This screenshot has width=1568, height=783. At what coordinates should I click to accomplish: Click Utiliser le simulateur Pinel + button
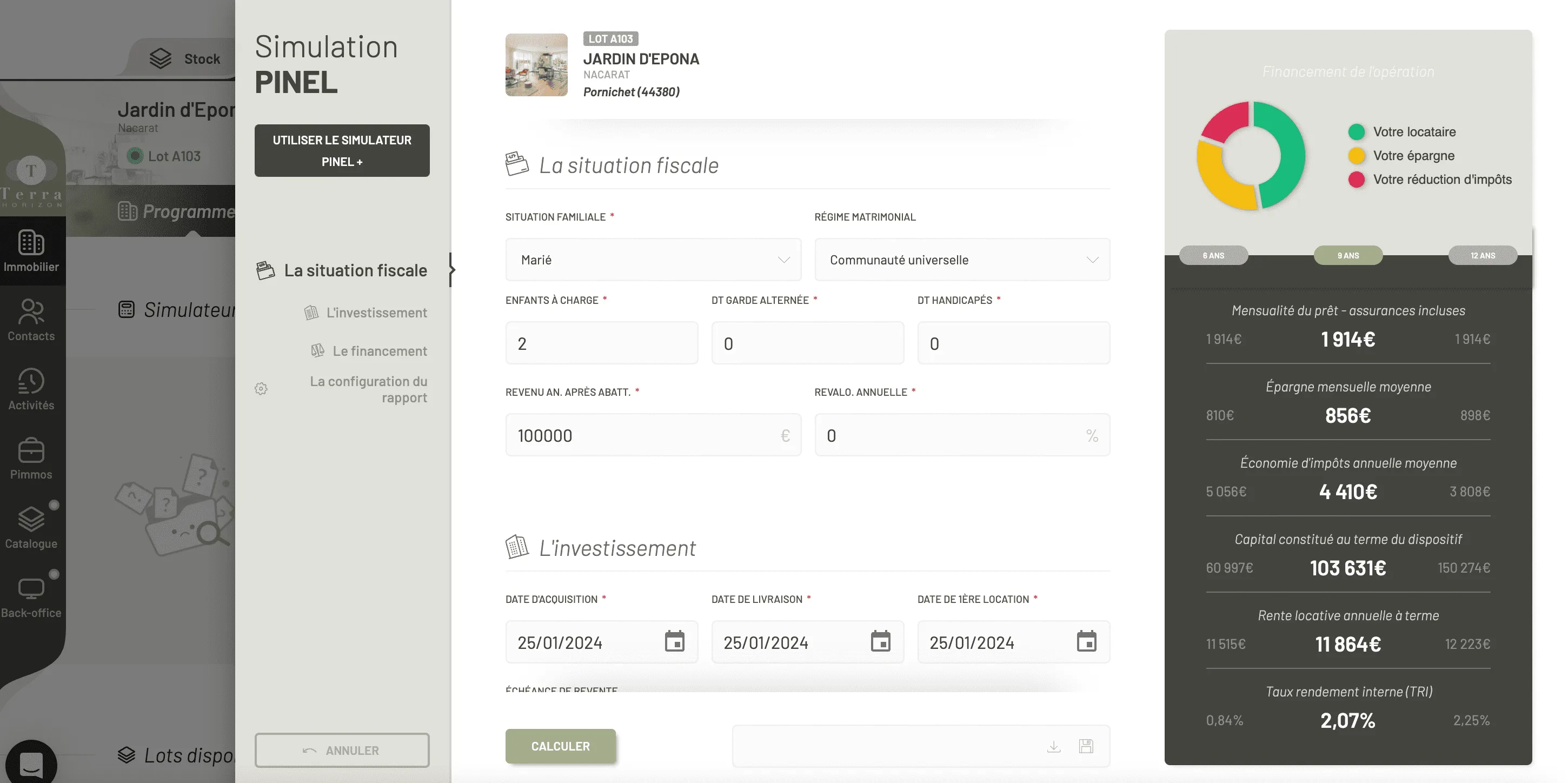coord(342,150)
